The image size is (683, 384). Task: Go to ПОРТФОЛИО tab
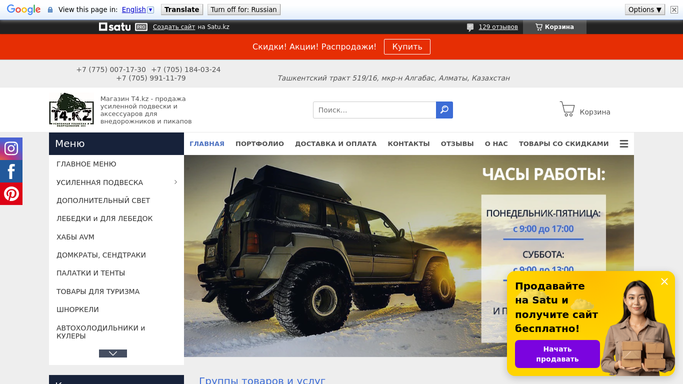260,144
